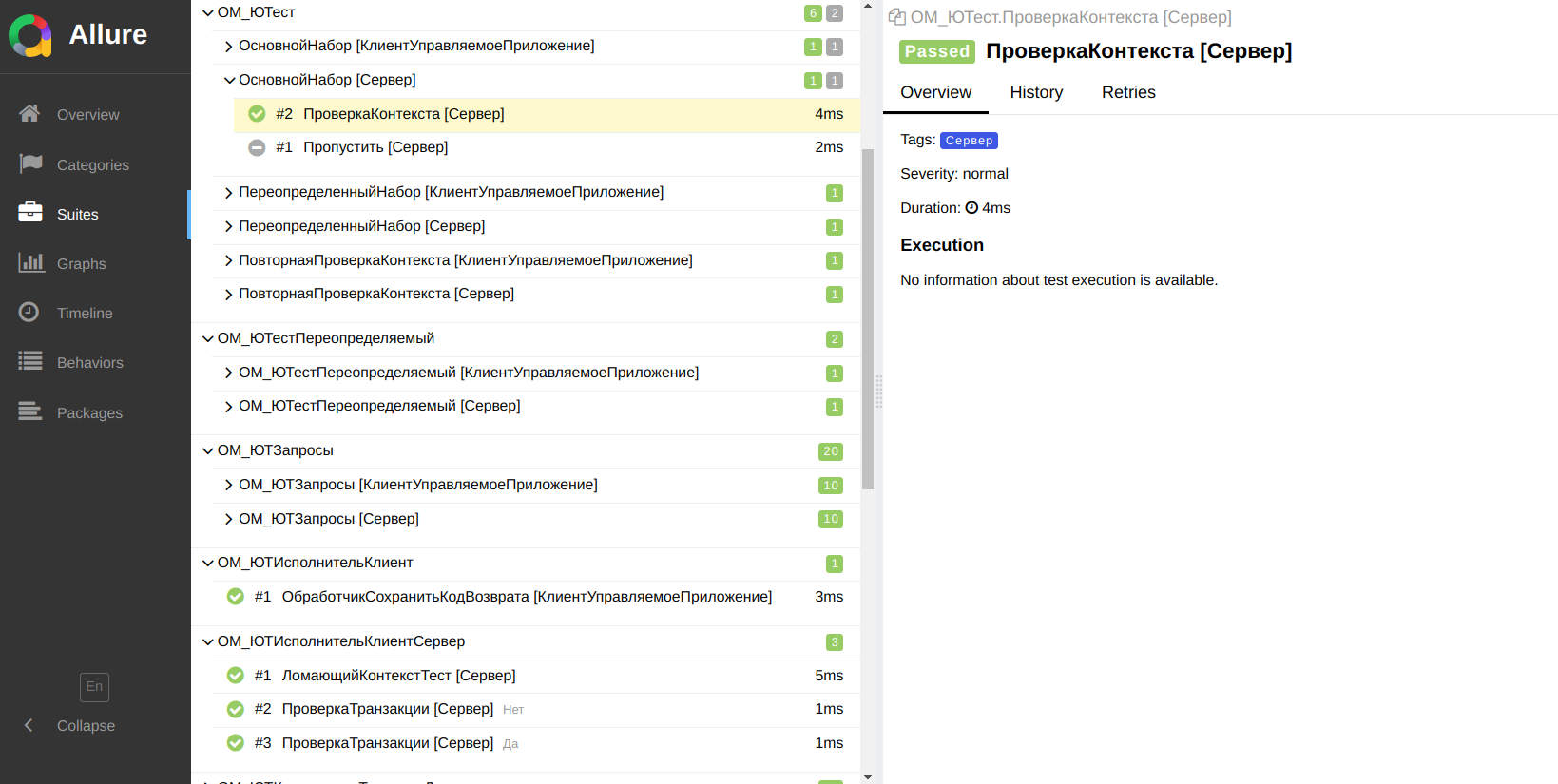The image size is (1558, 784).
Task: Select test #2 ПроверкаКонтекста [Сервер]
Action: tap(547, 114)
